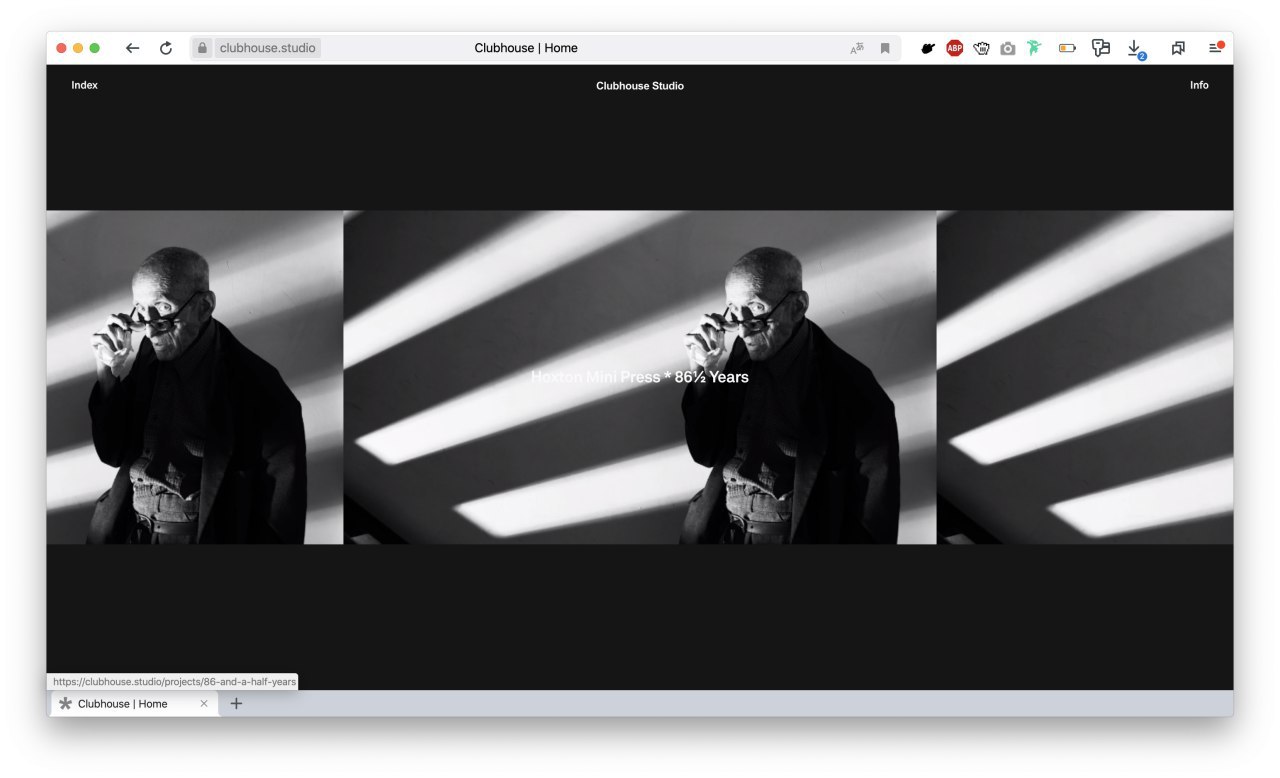Reload the Clubhouse page
Screen dimensions: 1280x778
tap(166, 48)
